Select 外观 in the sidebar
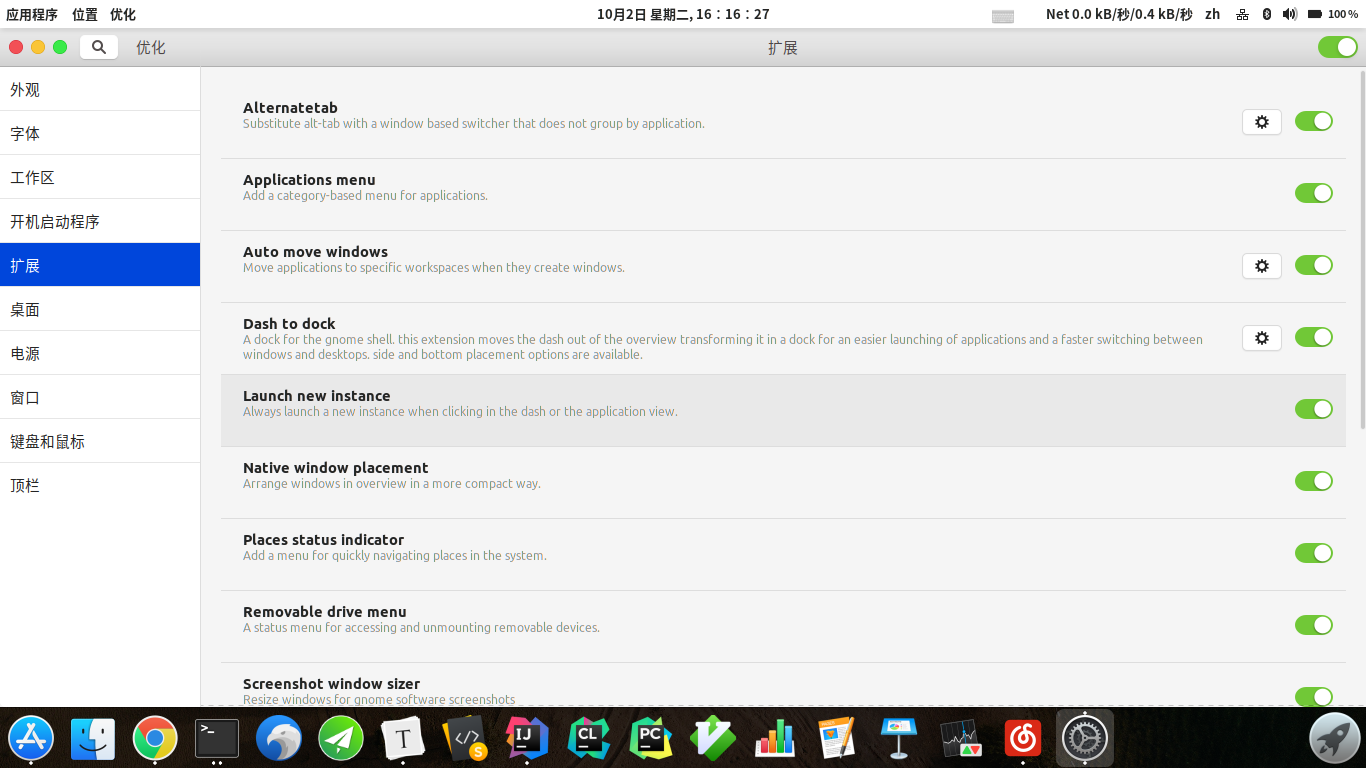Screen dimensions: 1366x768 tap(100, 89)
